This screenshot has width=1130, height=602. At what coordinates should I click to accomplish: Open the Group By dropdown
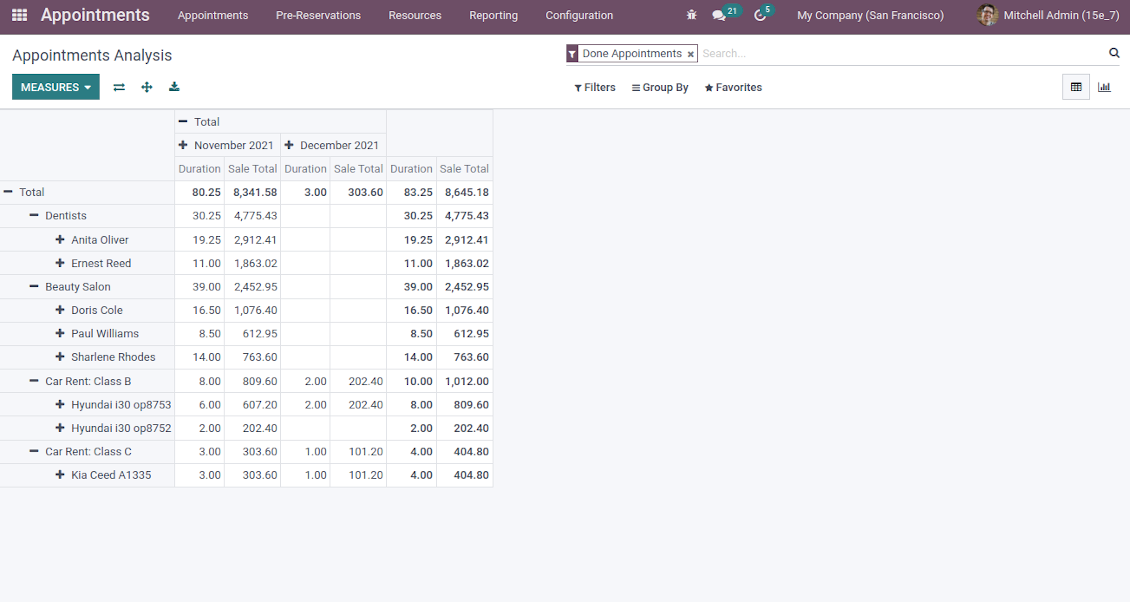(x=660, y=87)
